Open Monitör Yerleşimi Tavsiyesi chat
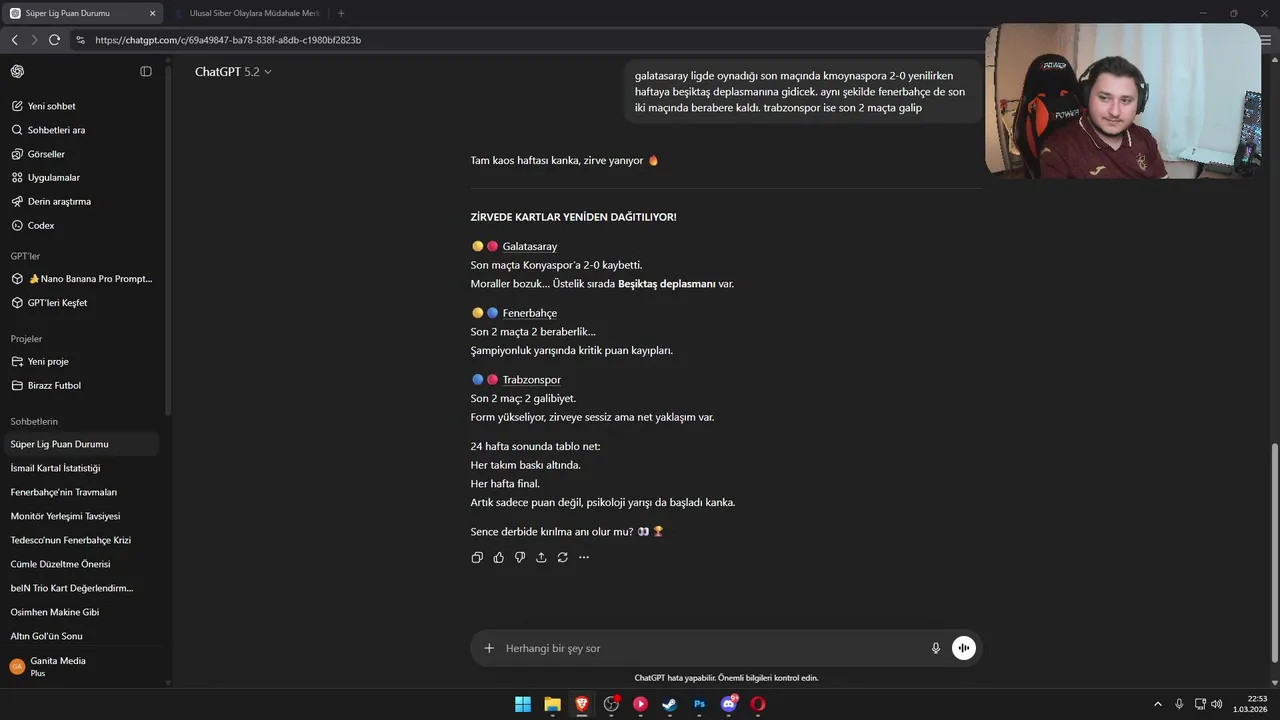This screenshot has width=1280, height=720. (x=80, y=516)
